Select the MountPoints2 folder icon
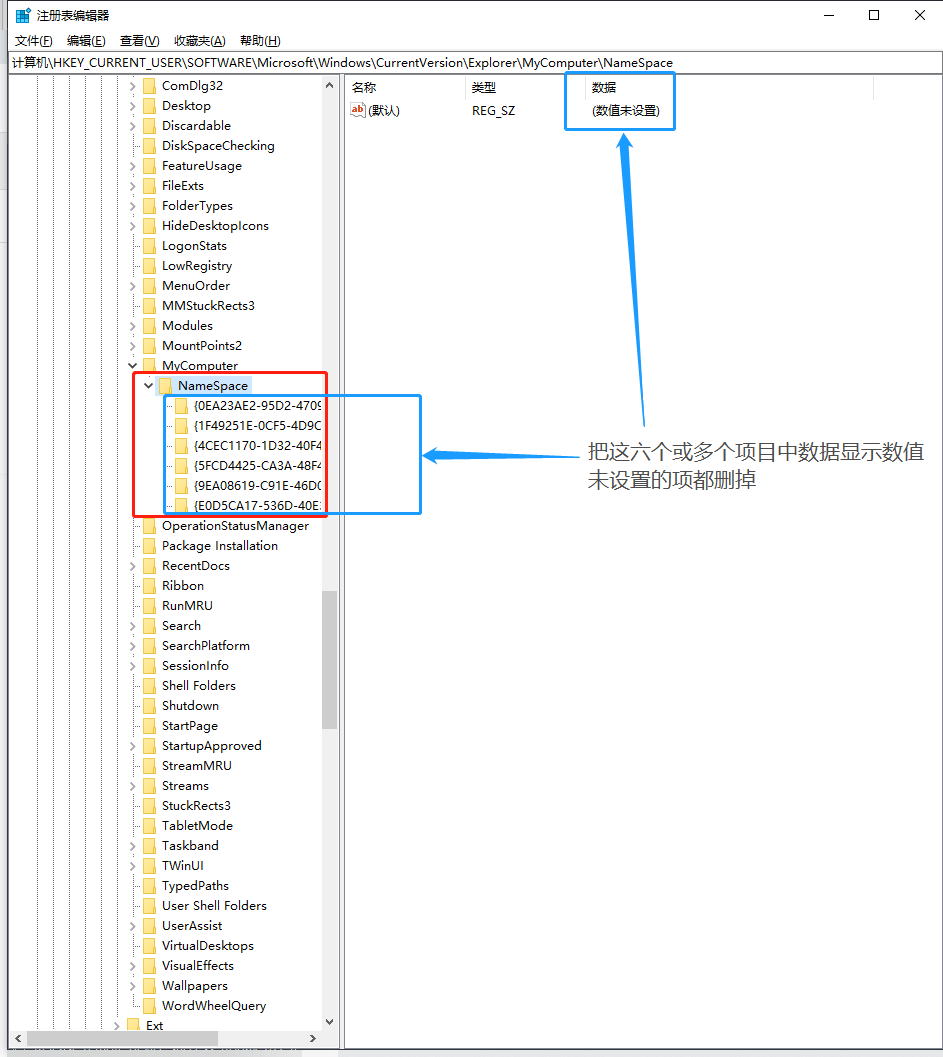The height and width of the screenshot is (1057, 943). 150,346
